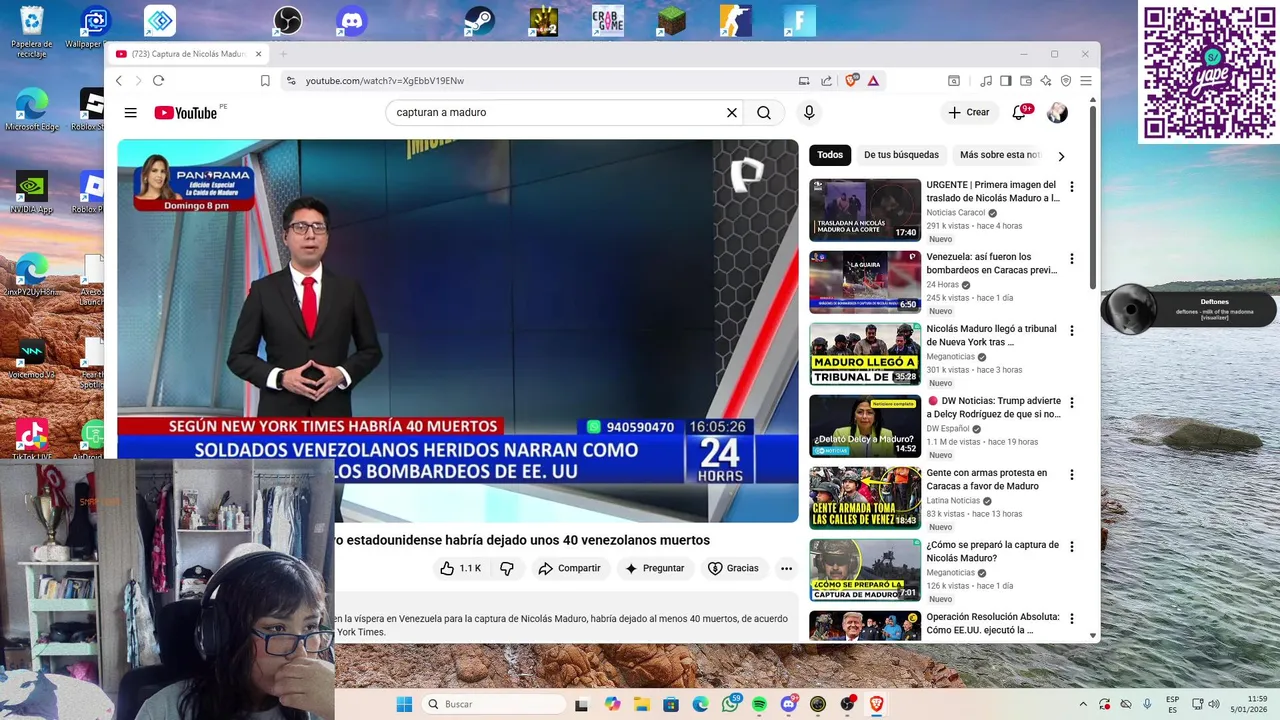The width and height of the screenshot is (1280, 720).
Task: Bookmark this page
Action: pyautogui.click(x=265, y=81)
